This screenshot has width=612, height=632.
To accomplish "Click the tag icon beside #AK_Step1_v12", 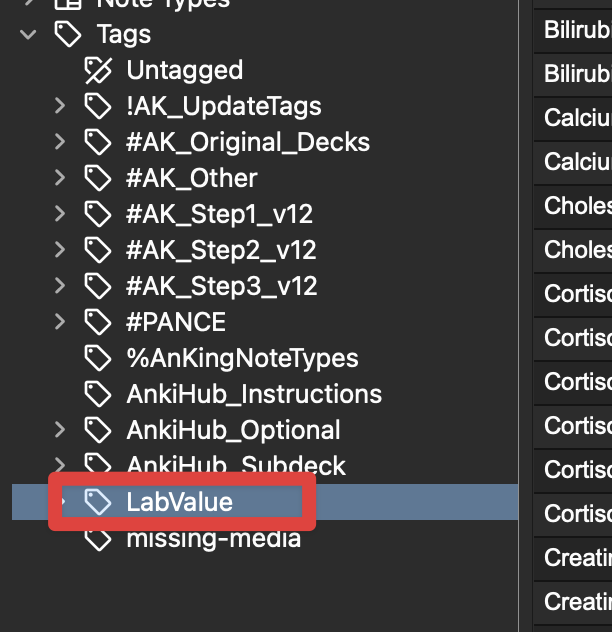I will click(97, 214).
